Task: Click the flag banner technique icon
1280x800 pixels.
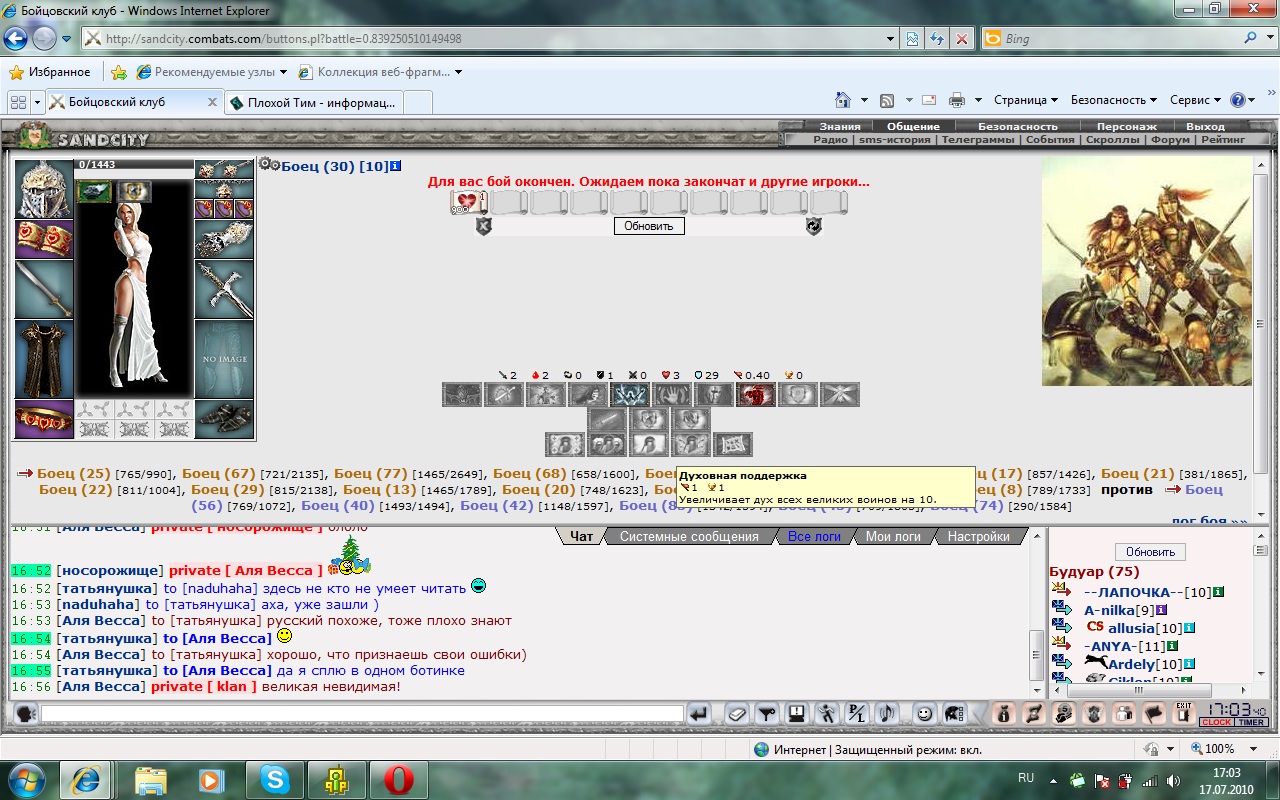Action: point(733,444)
